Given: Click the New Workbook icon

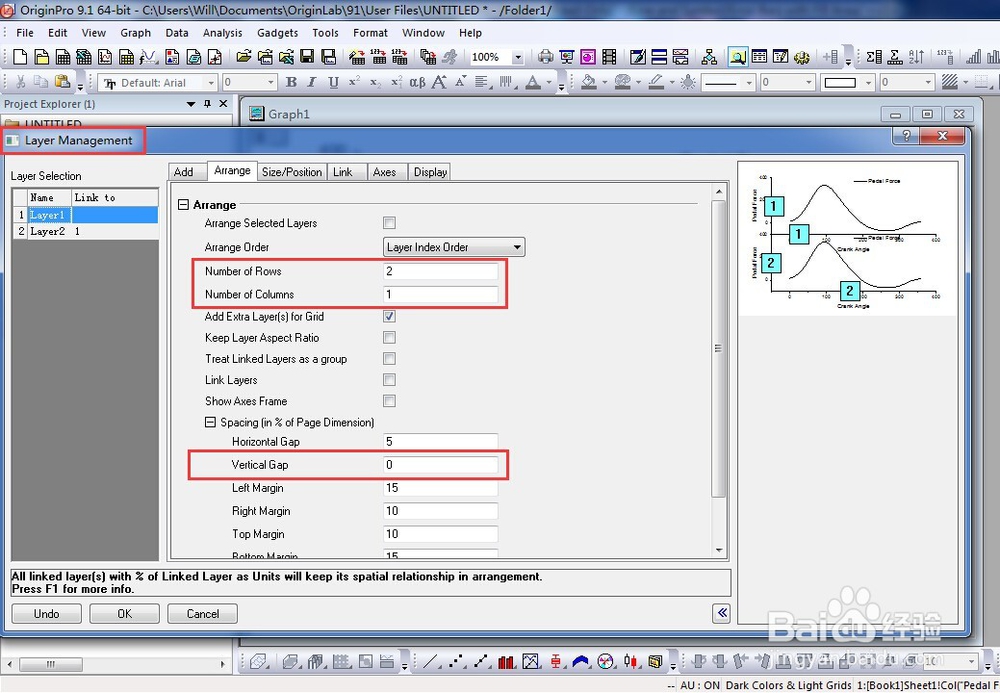Looking at the screenshot, I should pos(62,57).
